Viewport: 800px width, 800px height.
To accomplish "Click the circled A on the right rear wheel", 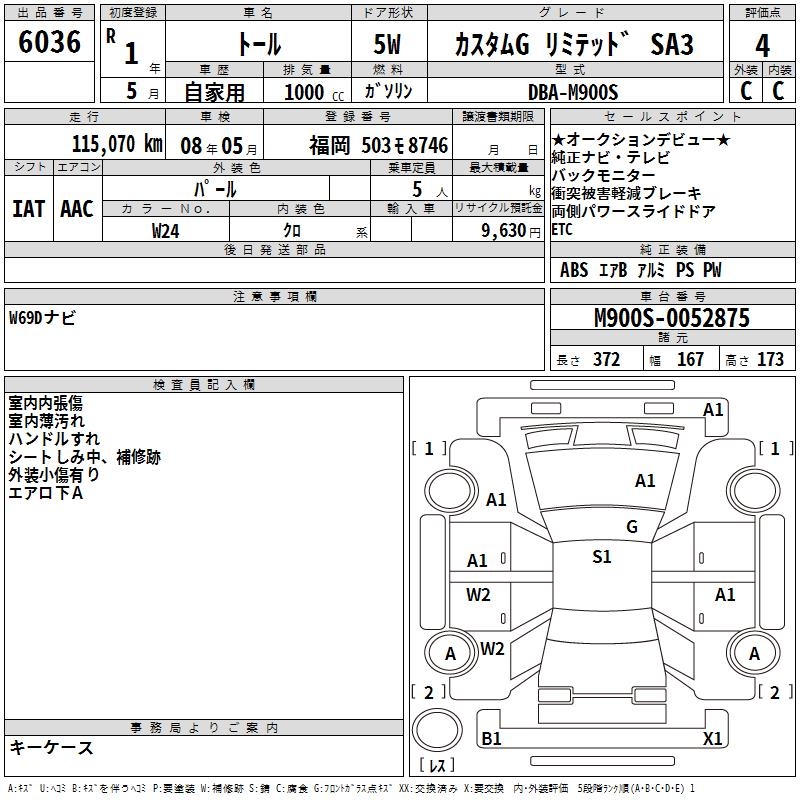I will coord(756,653).
